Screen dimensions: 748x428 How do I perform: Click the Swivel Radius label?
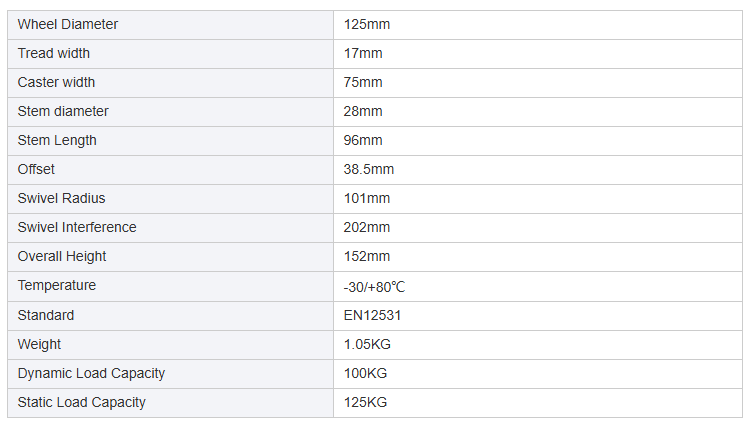(x=61, y=198)
